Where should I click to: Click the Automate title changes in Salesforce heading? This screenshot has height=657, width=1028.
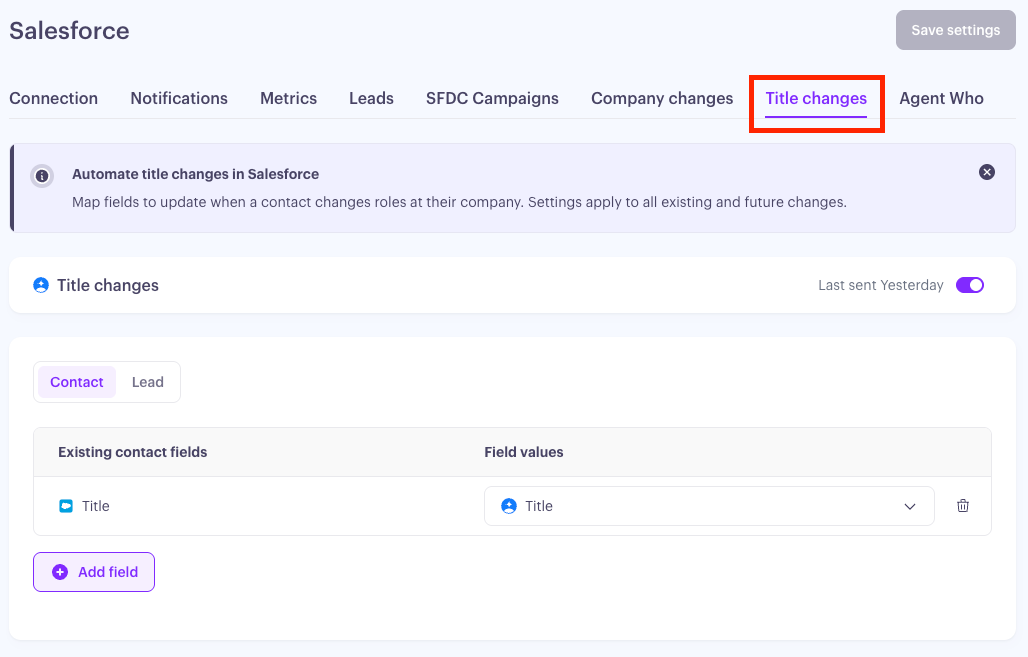pos(195,174)
